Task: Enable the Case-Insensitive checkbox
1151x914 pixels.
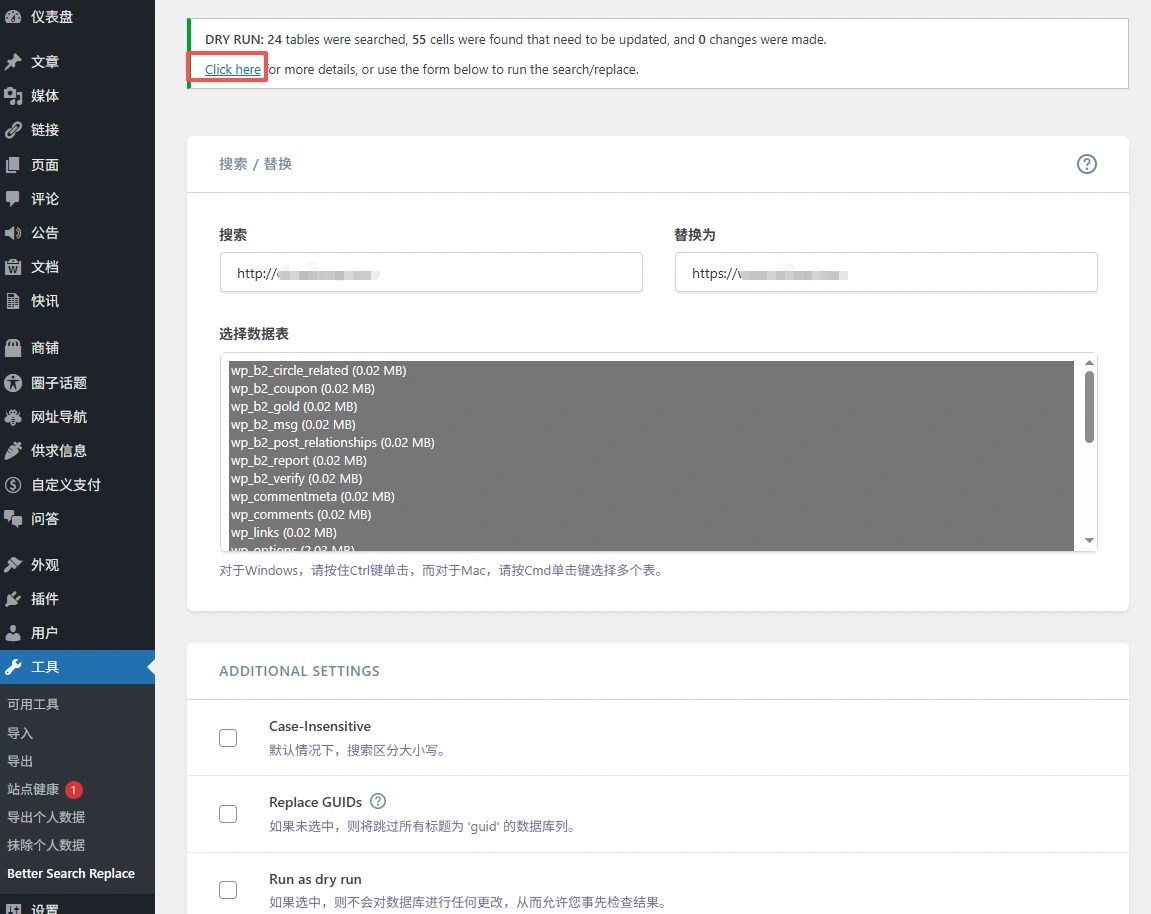Action: (228, 738)
